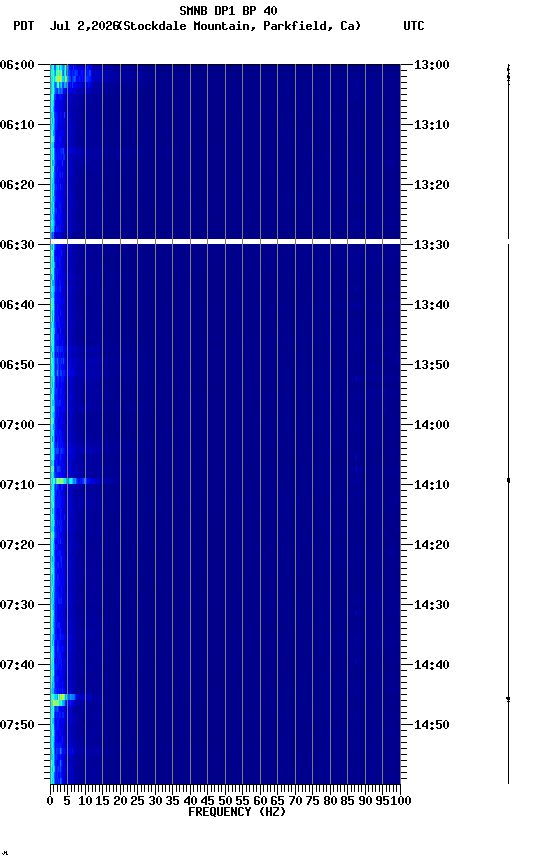Click the 13:00 UTC time label

tap(432, 65)
